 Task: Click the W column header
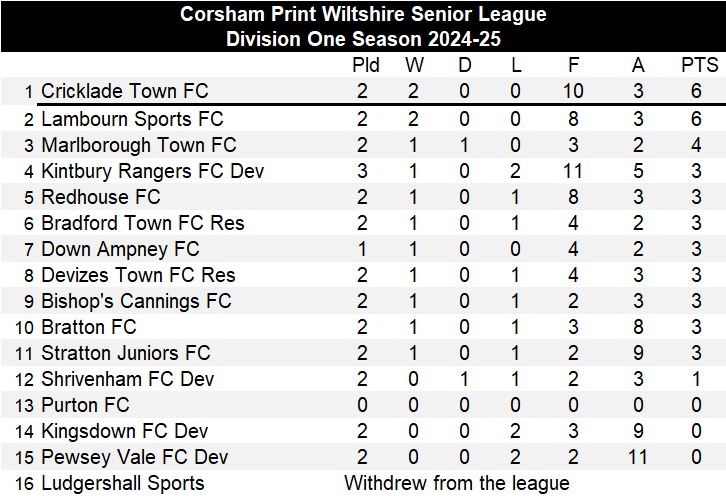point(414,65)
